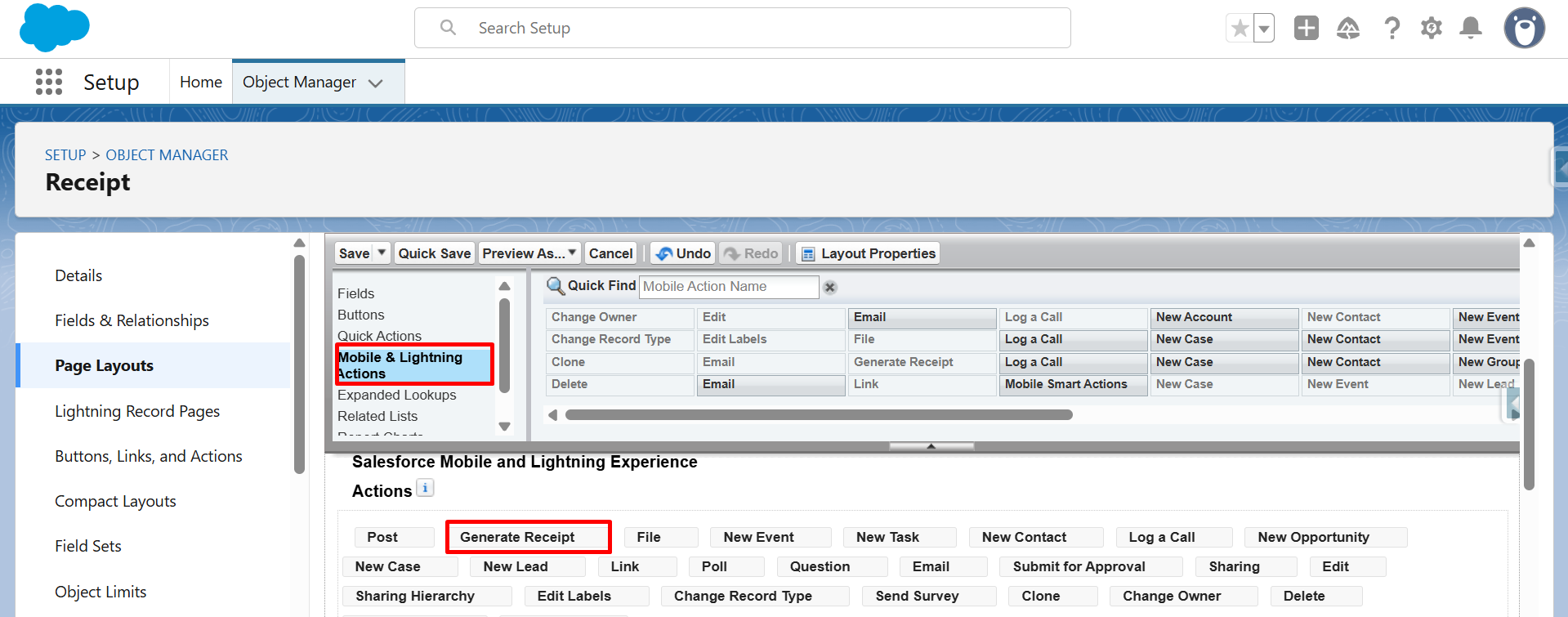Screen dimensions: 1568x617
Task: Open the Help question mark icon
Action: click(1392, 29)
